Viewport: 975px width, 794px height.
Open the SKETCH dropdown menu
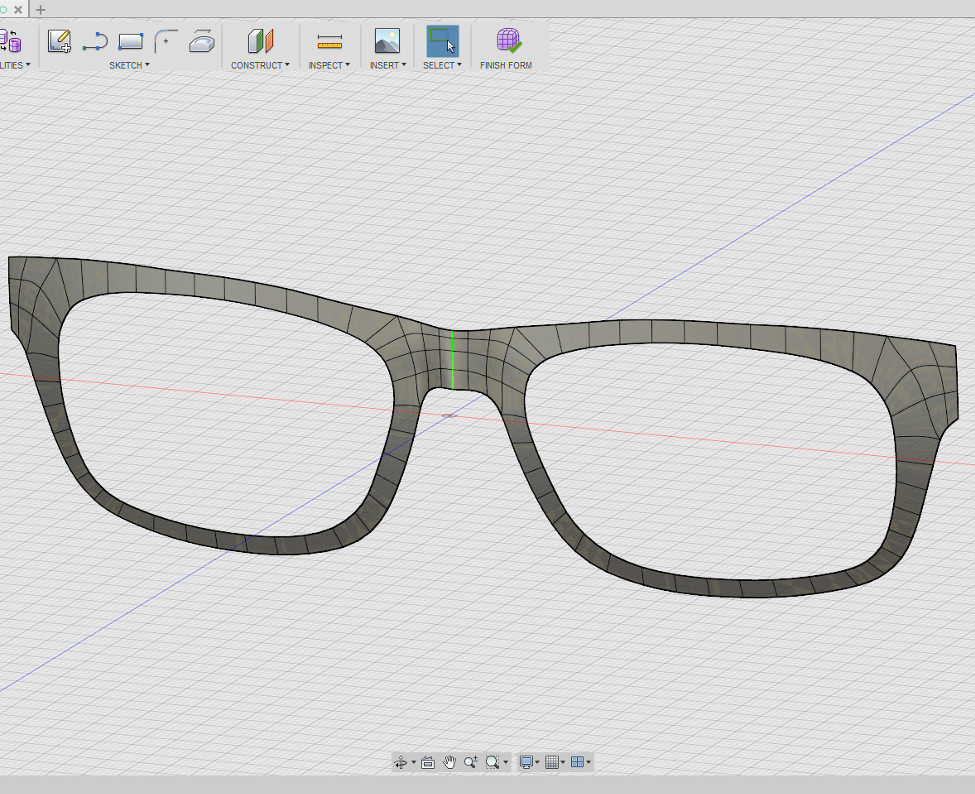click(x=129, y=65)
